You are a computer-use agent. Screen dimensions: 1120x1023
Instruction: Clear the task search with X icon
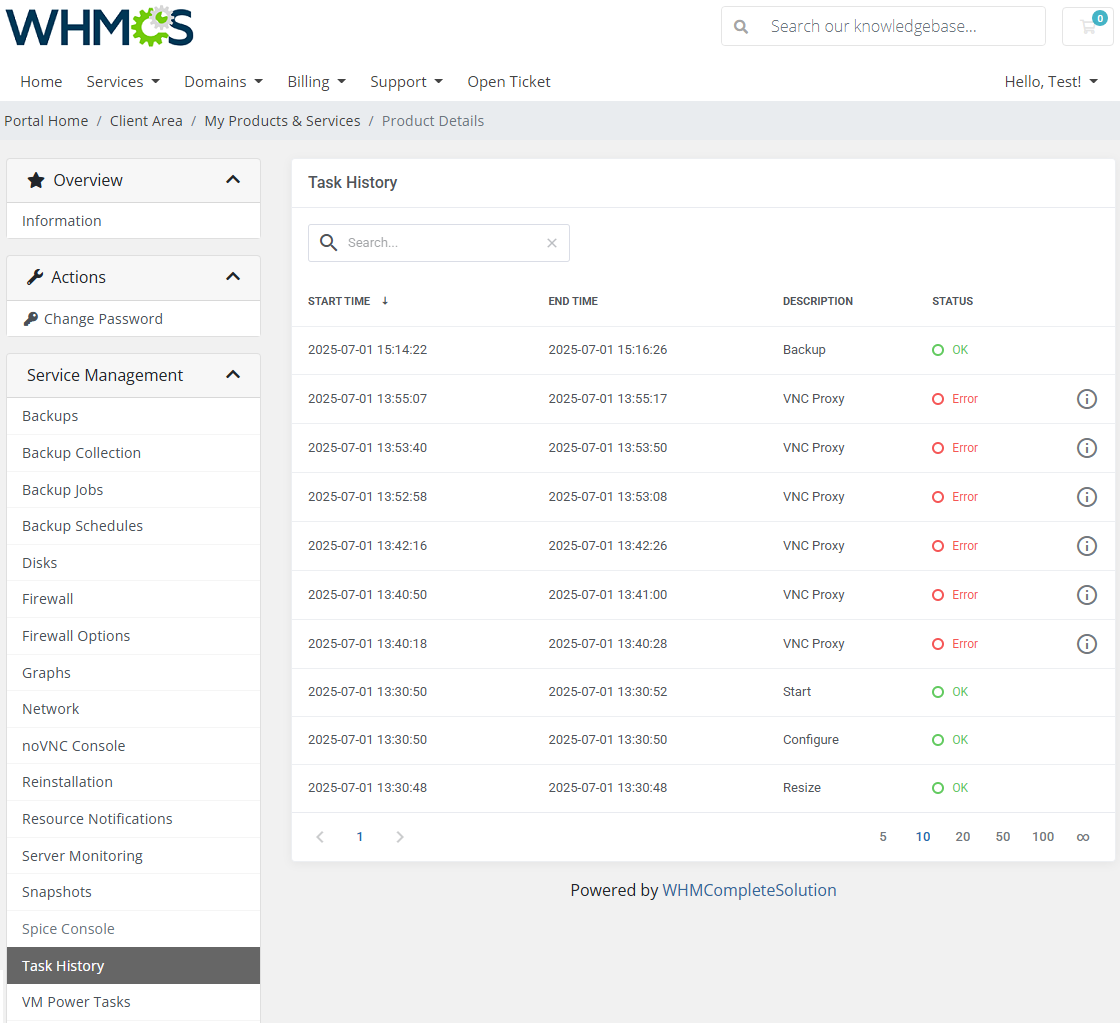(x=552, y=243)
